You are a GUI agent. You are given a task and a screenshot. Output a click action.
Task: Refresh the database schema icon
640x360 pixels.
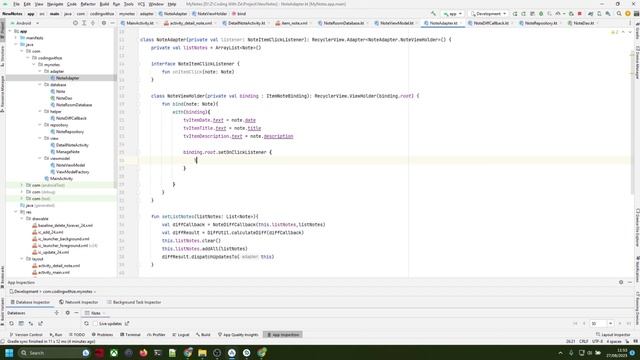tap(11, 324)
